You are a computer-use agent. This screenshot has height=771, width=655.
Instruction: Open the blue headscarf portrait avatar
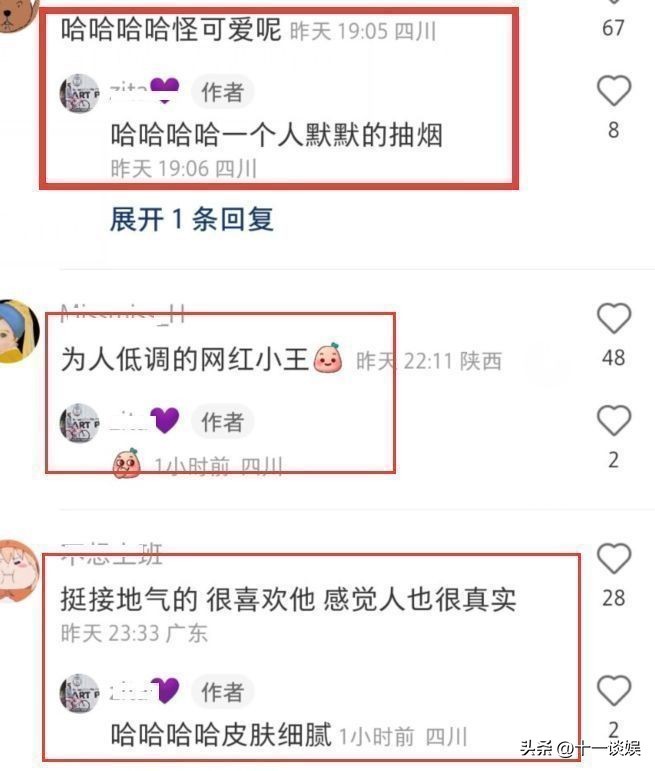[19, 331]
